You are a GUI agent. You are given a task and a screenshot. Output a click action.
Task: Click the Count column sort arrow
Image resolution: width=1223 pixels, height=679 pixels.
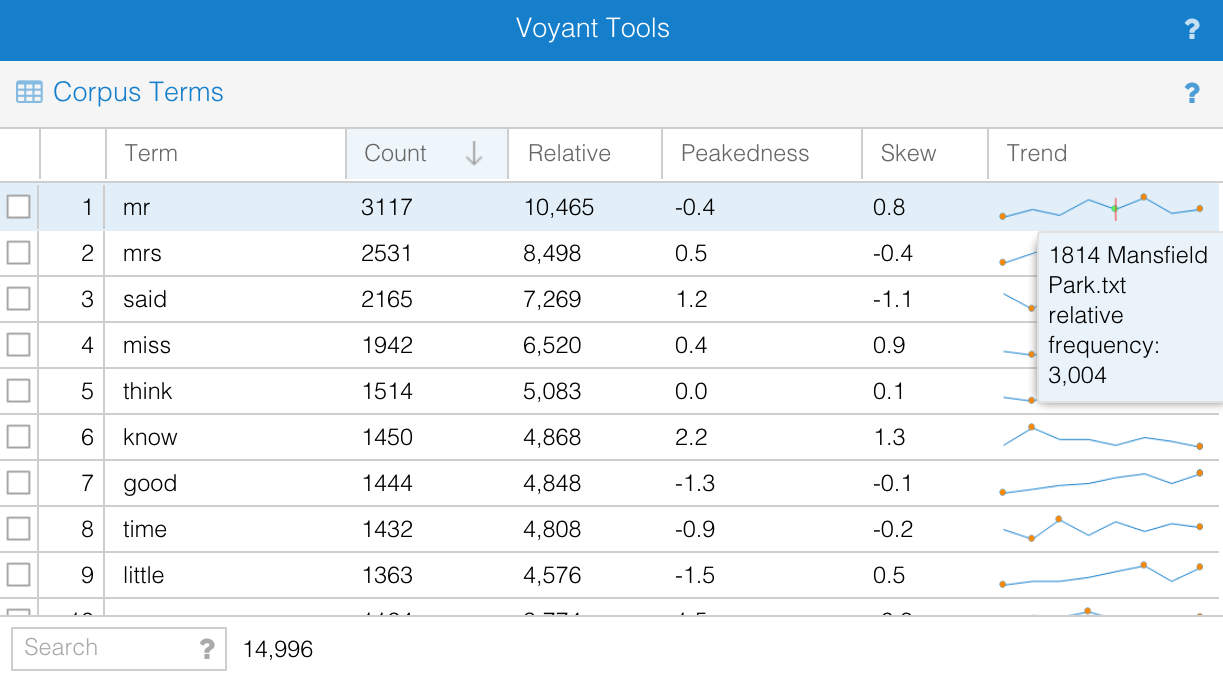point(474,154)
